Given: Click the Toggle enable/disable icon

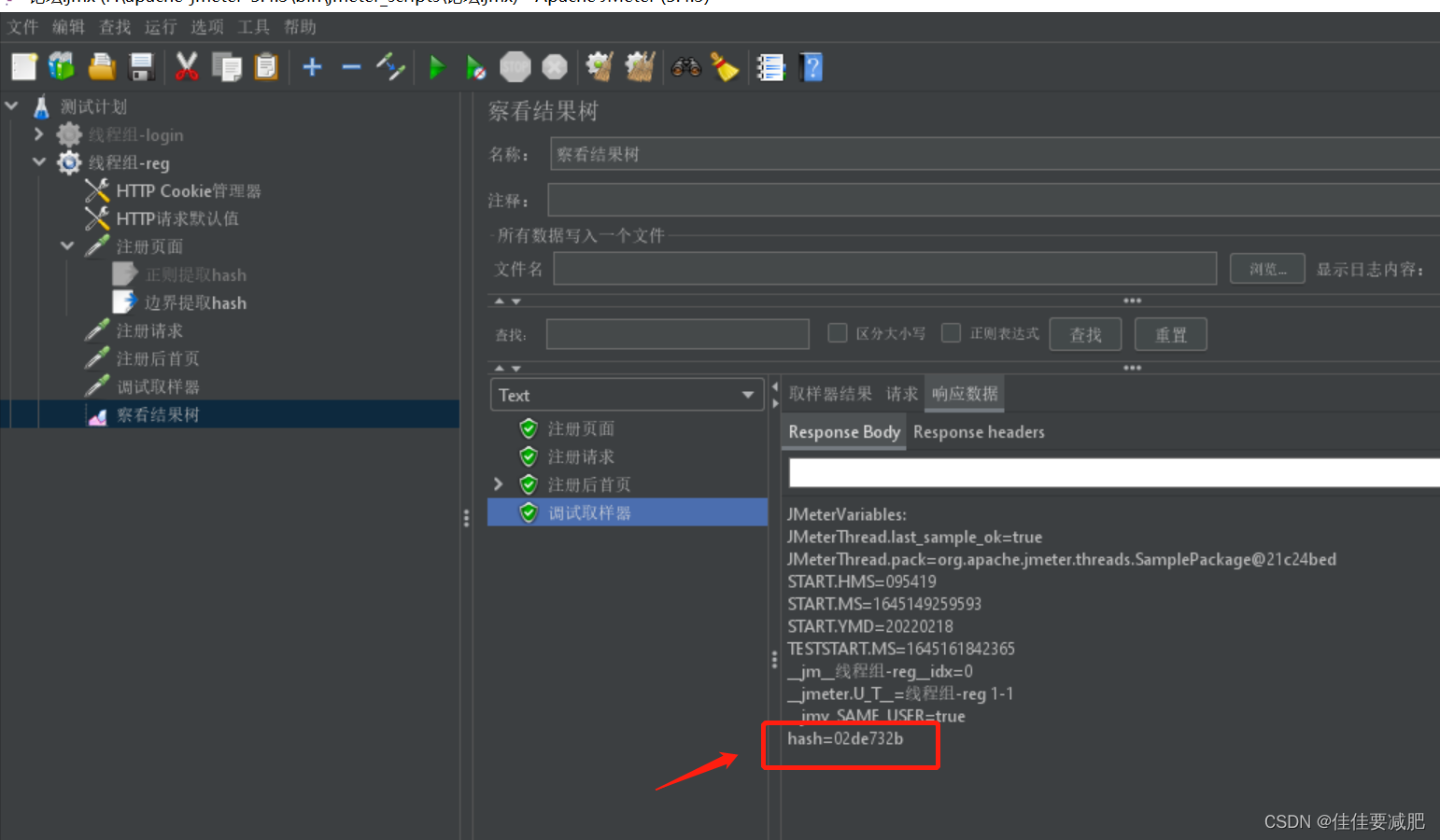Looking at the screenshot, I should tap(390, 67).
